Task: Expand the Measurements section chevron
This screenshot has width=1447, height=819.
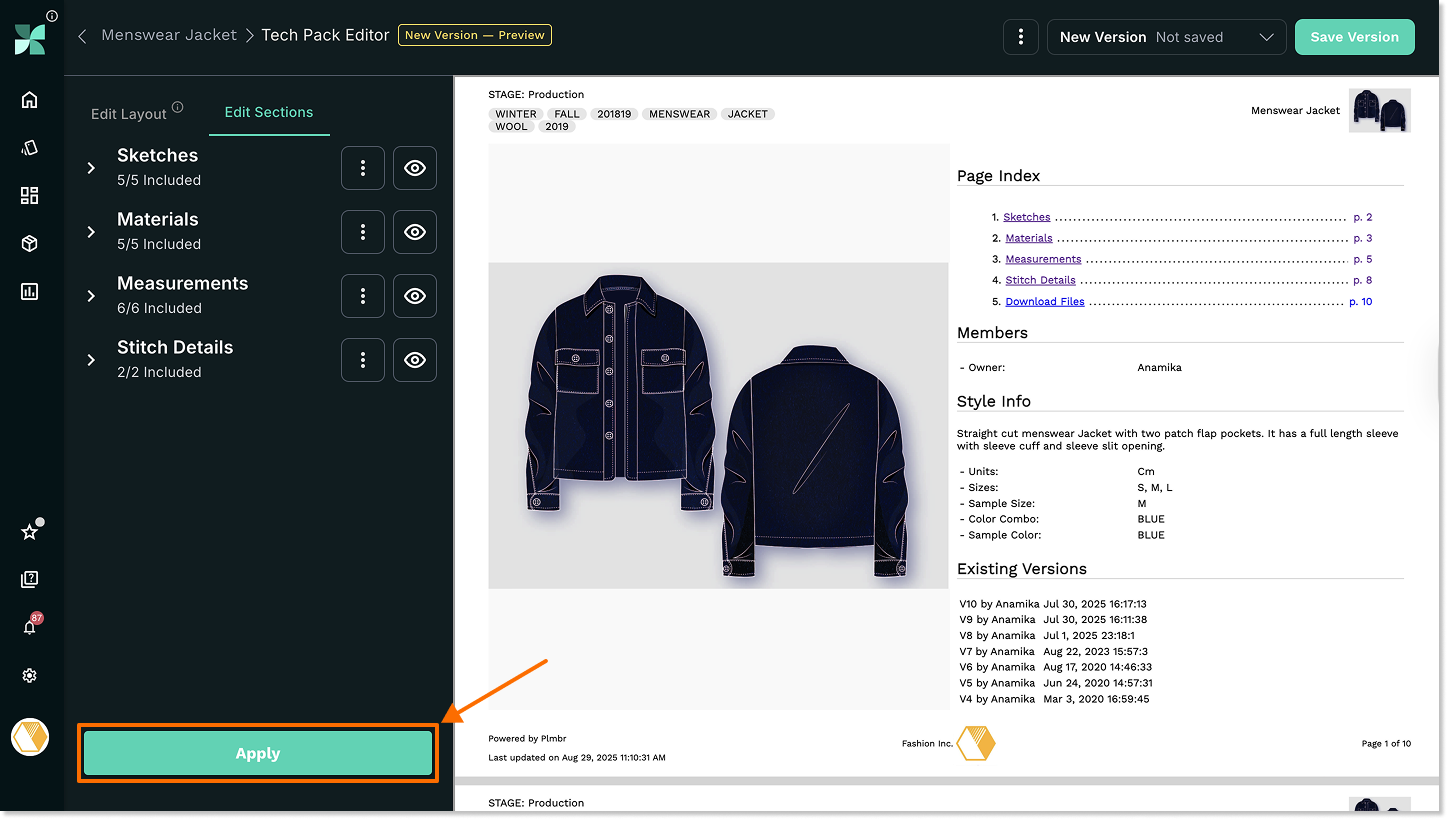Action: pyautogui.click(x=91, y=296)
